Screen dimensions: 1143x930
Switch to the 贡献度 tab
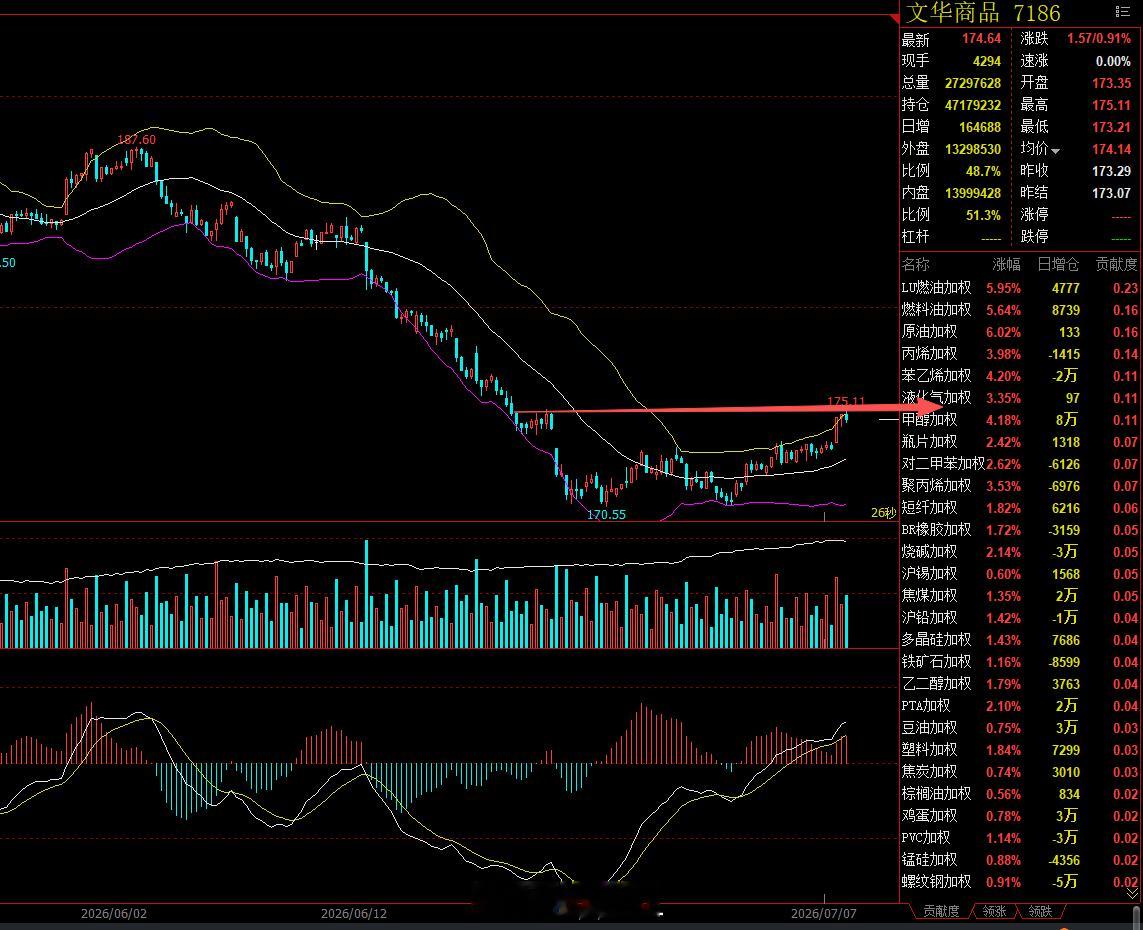[x=941, y=911]
